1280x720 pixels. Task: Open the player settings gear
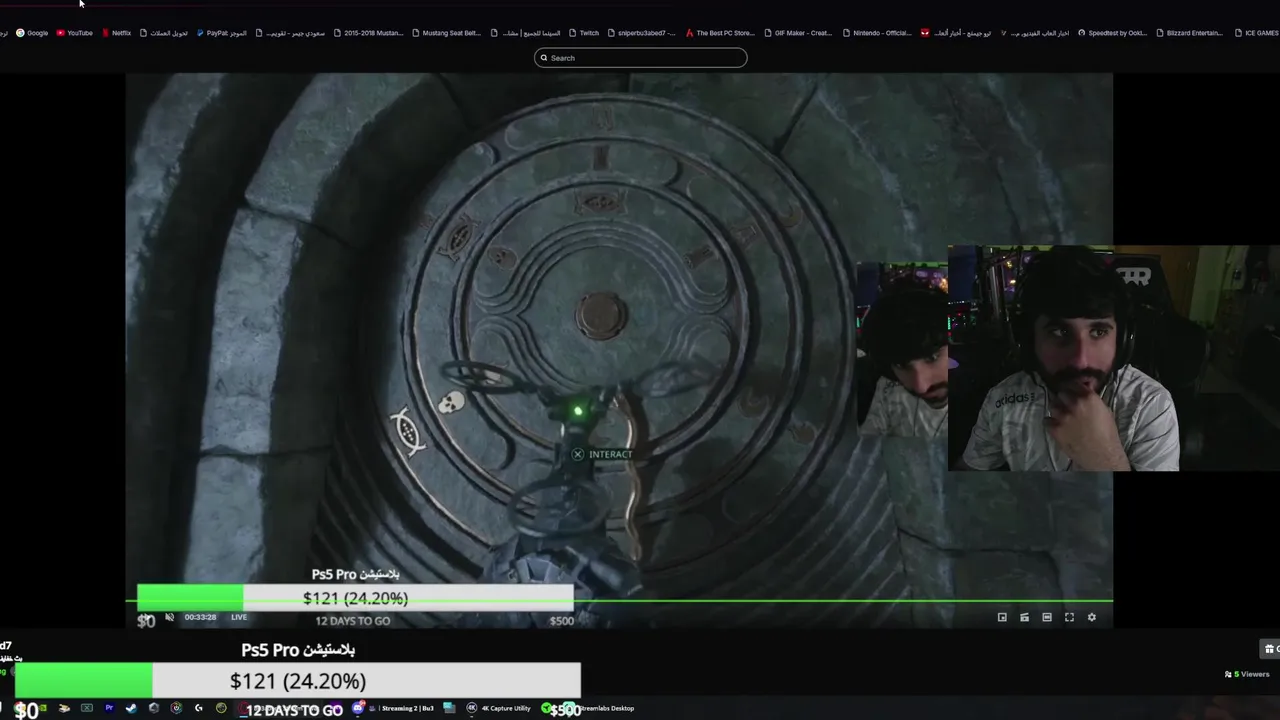(x=1092, y=617)
